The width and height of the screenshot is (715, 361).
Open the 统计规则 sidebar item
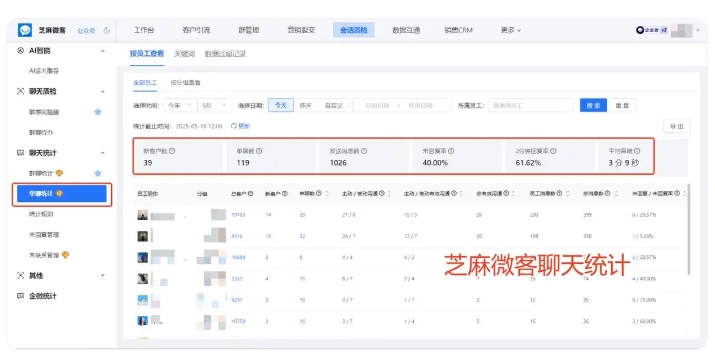pos(41,214)
